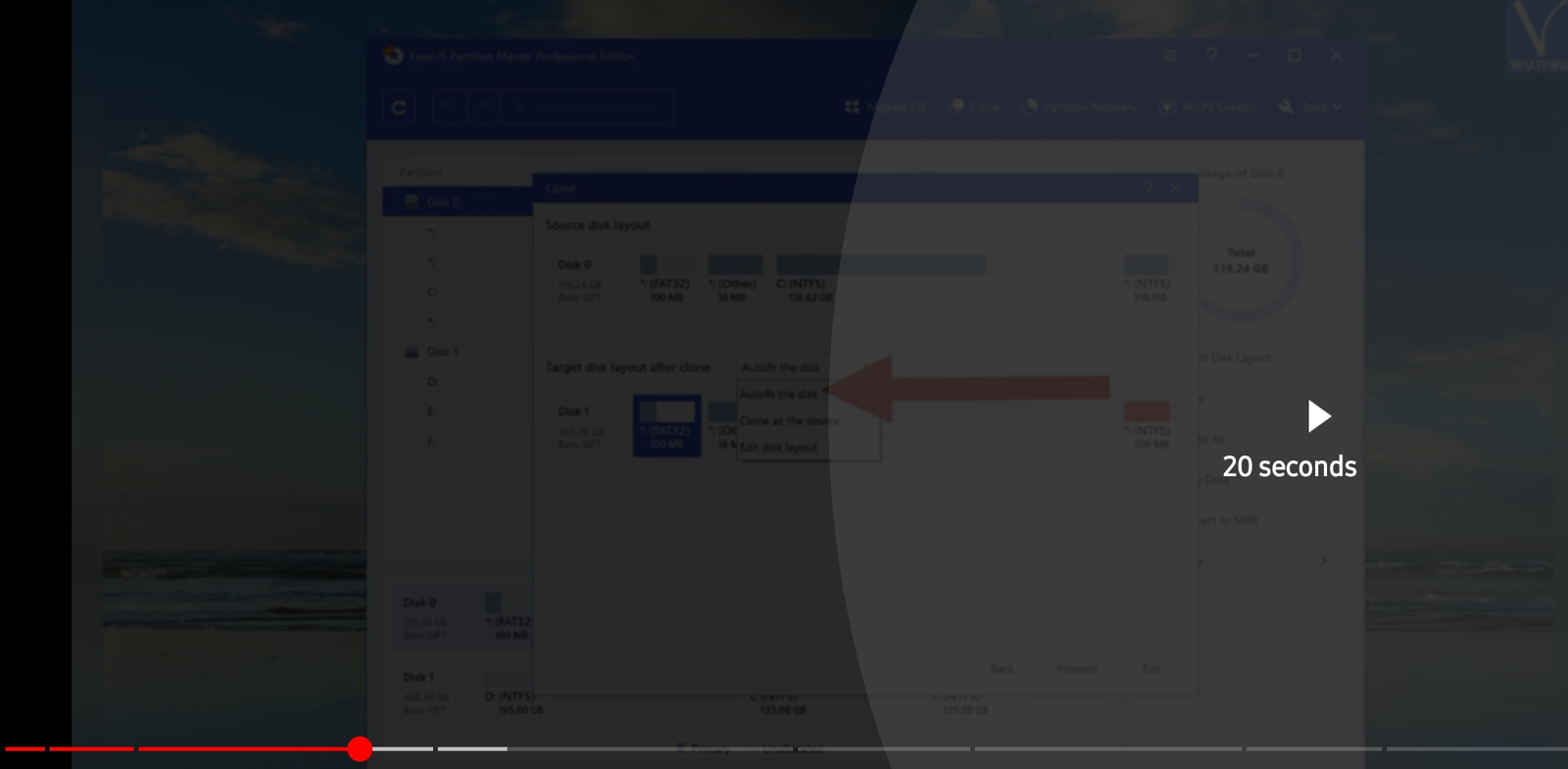Select Disk 0 in partition list

[x=457, y=202]
